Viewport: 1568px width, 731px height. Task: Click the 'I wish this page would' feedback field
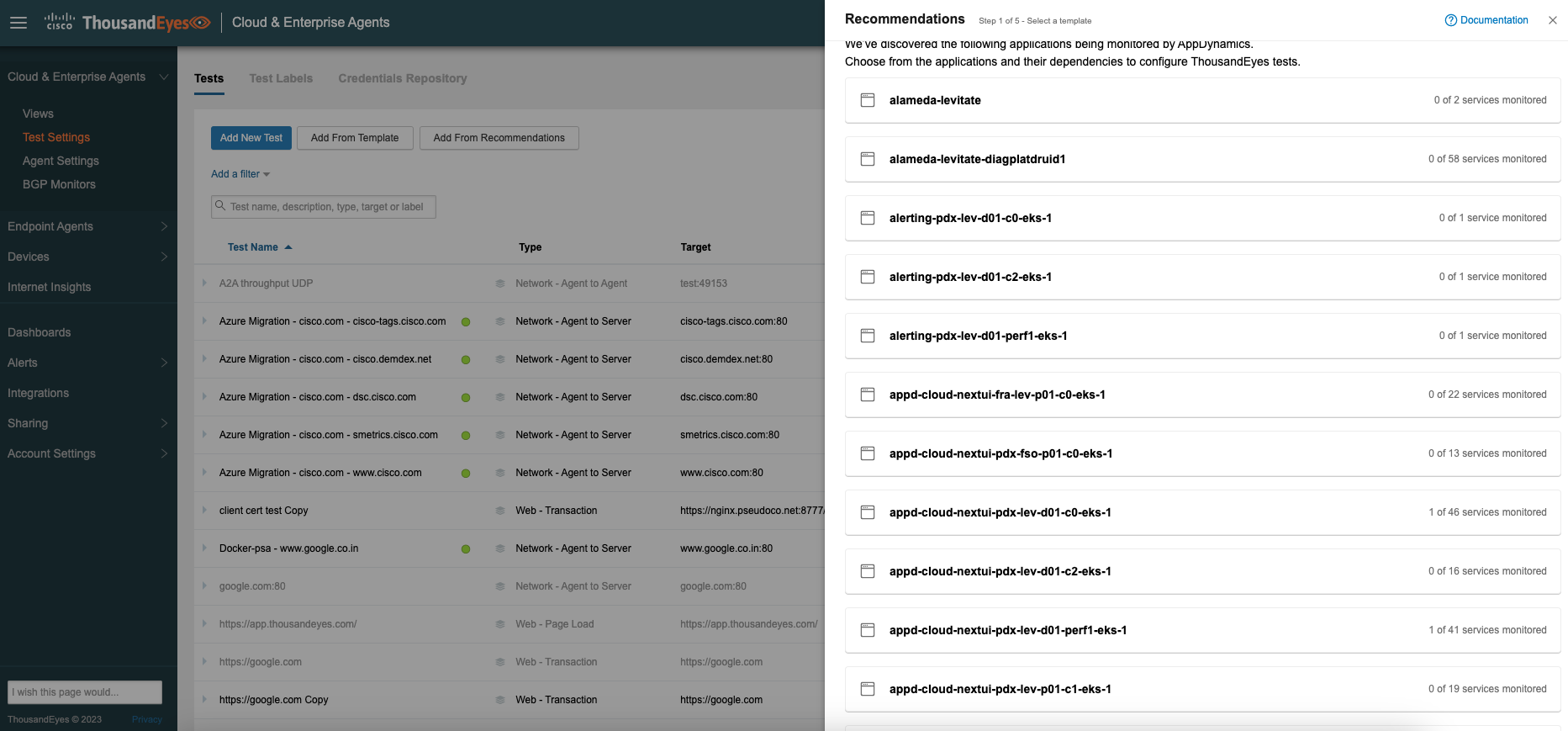point(84,692)
